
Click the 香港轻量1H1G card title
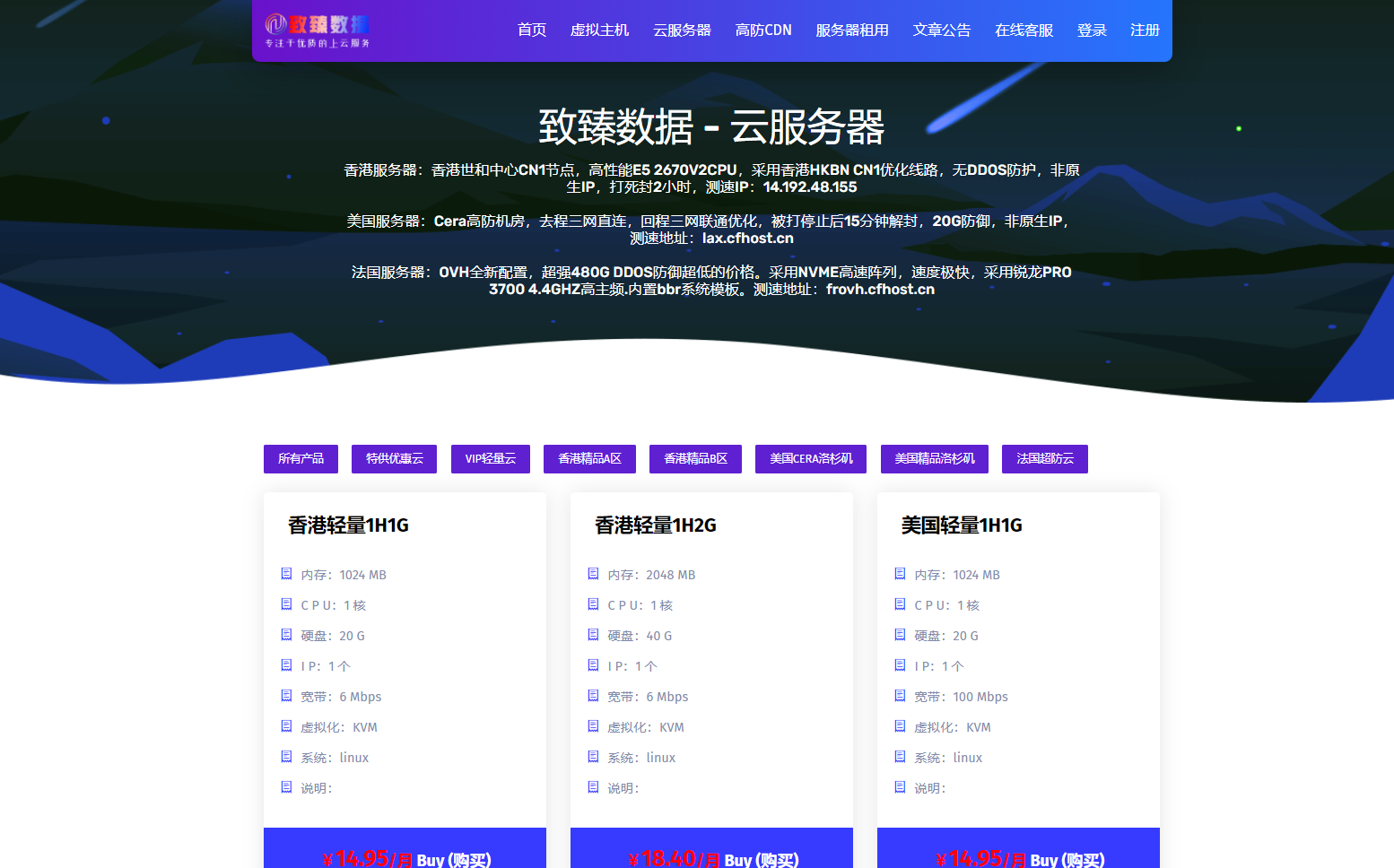pos(348,525)
